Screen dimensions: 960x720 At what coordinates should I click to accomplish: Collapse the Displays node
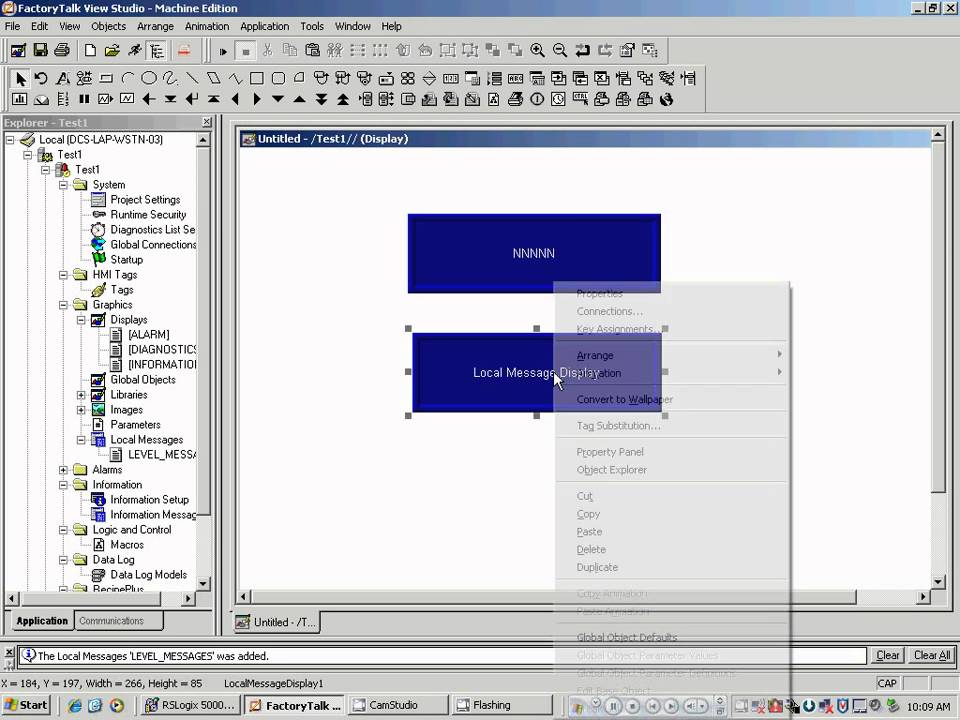(x=81, y=320)
